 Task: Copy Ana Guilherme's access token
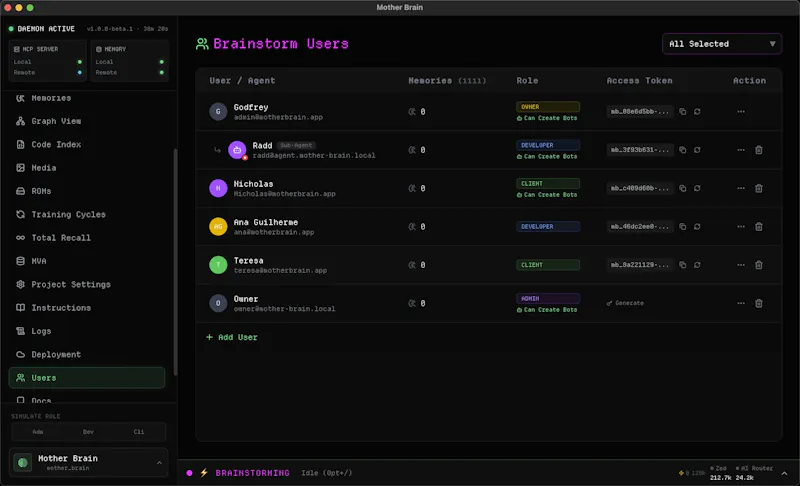[682, 226]
